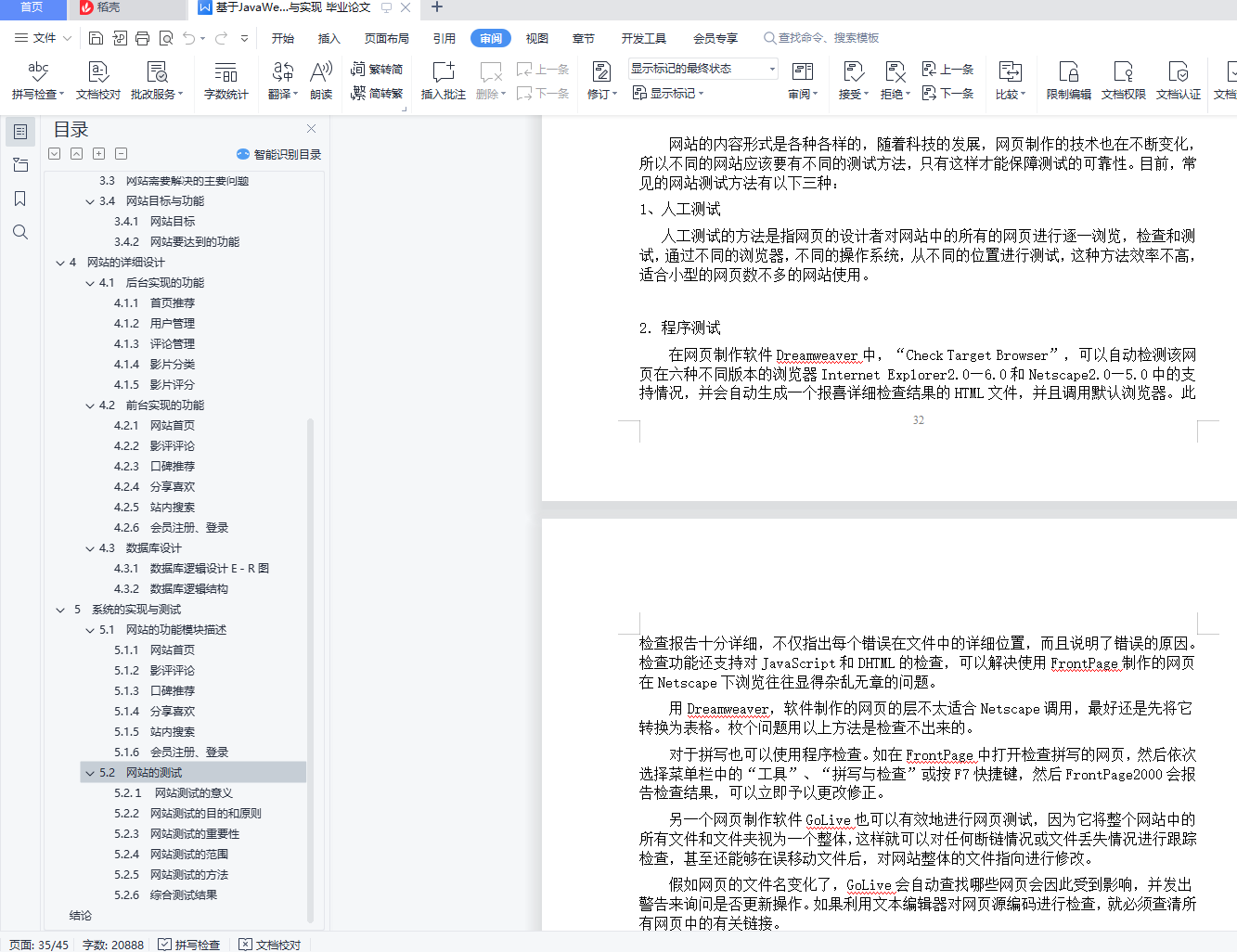The height and width of the screenshot is (952, 1237).
Task: Switch to the 引用 ribbon tab
Action: [445, 38]
